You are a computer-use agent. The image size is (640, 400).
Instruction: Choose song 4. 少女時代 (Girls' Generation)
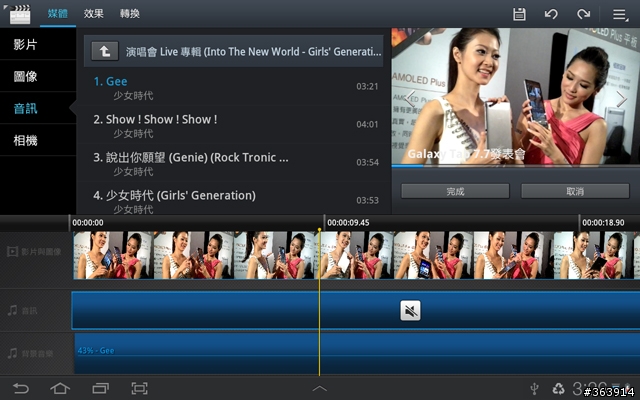[x=233, y=199]
